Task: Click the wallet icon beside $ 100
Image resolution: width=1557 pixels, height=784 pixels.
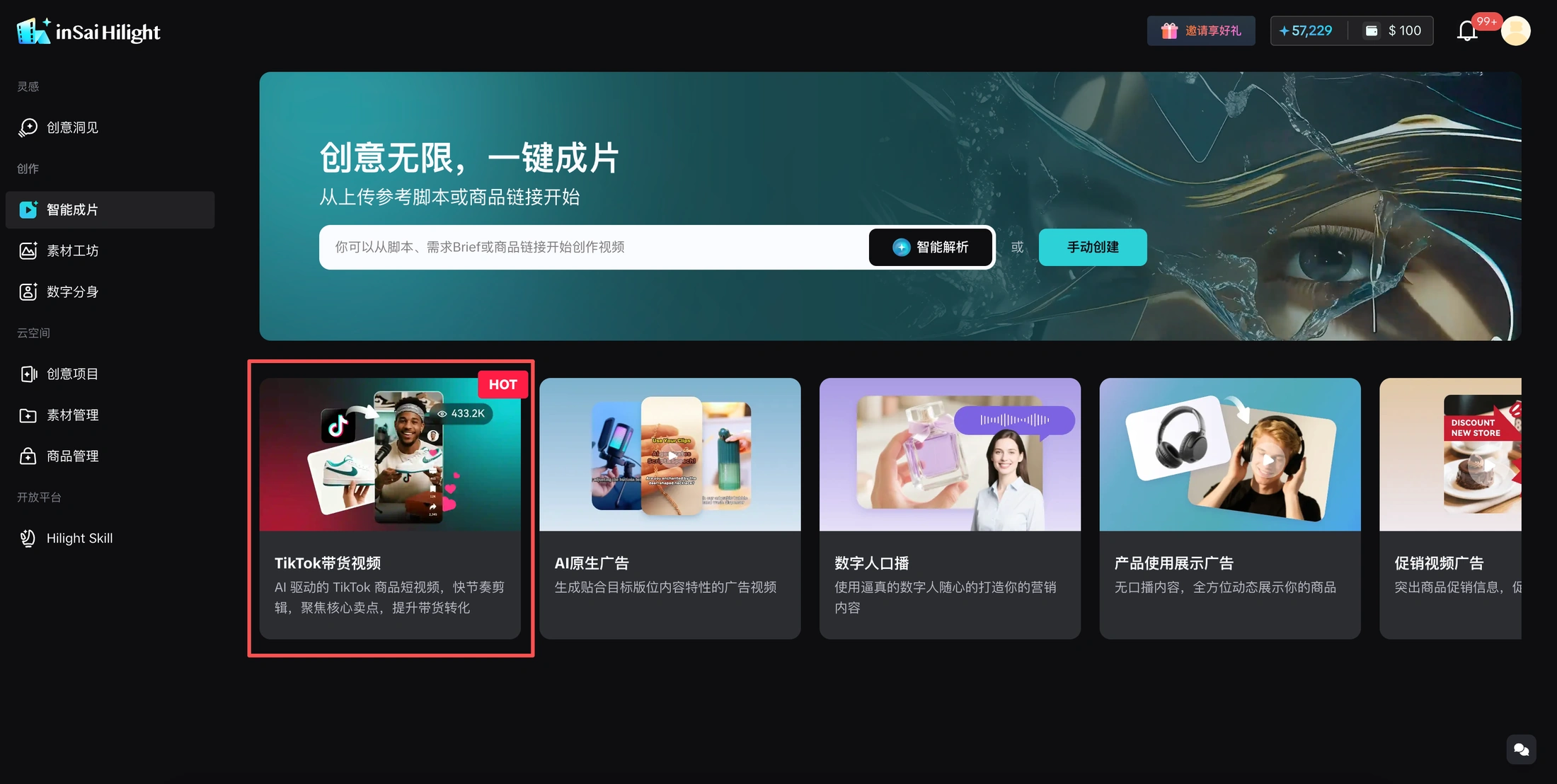Action: [x=1372, y=30]
